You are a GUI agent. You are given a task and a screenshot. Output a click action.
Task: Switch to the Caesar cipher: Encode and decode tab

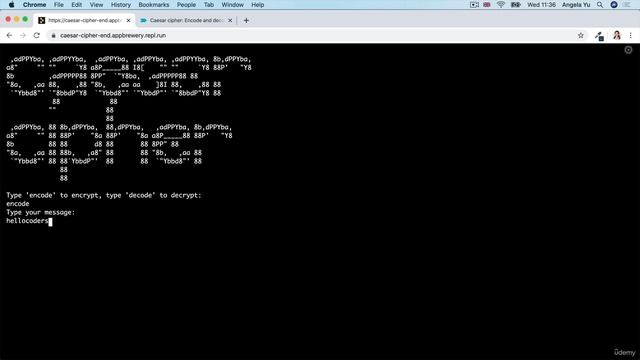(x=186, y=20)
